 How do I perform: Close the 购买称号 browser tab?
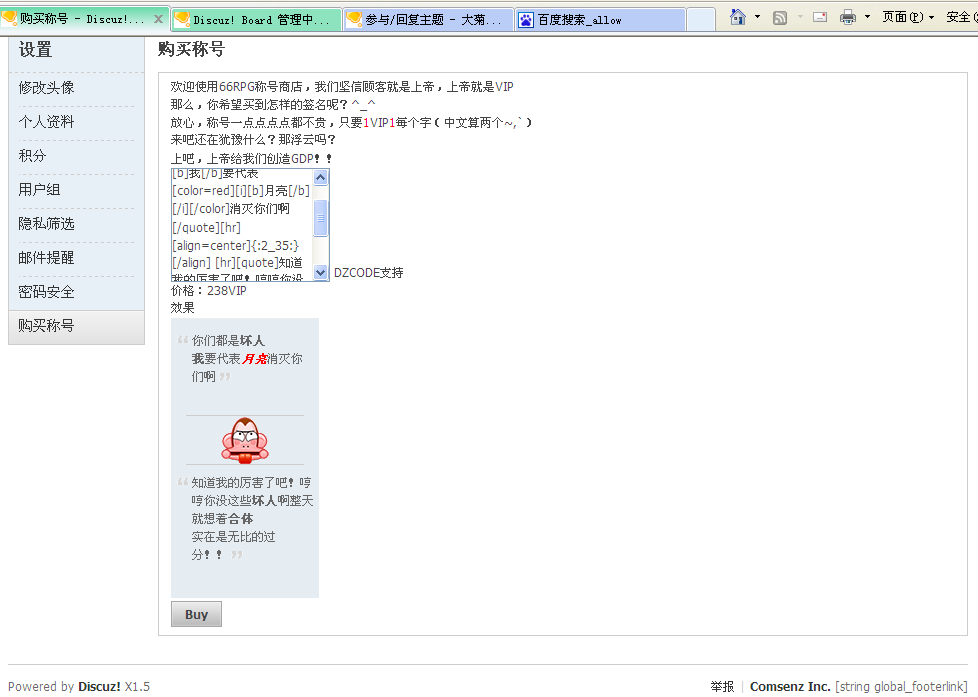click(158, 19)
